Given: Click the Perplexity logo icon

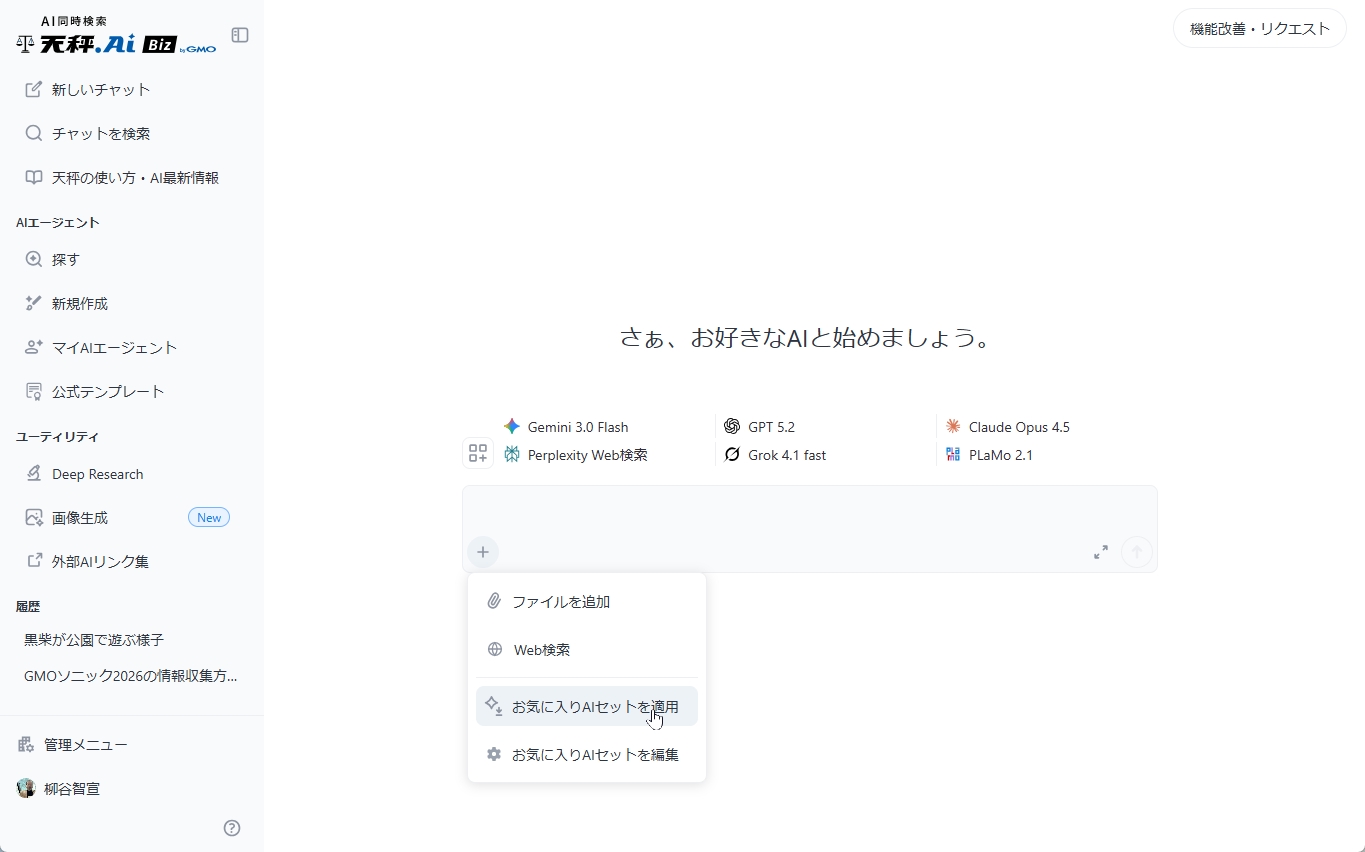Looking at the screenshot, I should (x=512, y=455).
